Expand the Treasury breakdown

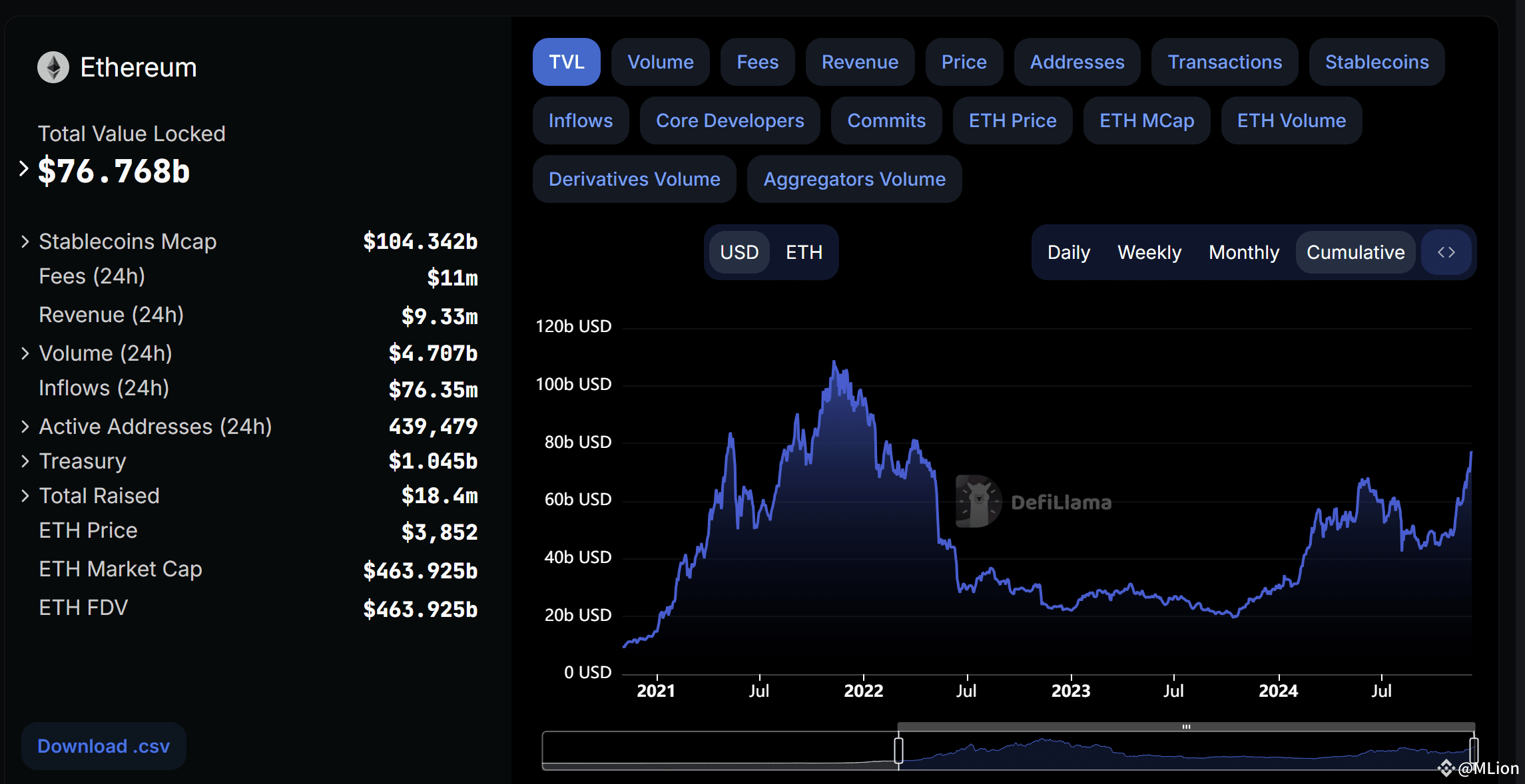pos(25,461)
